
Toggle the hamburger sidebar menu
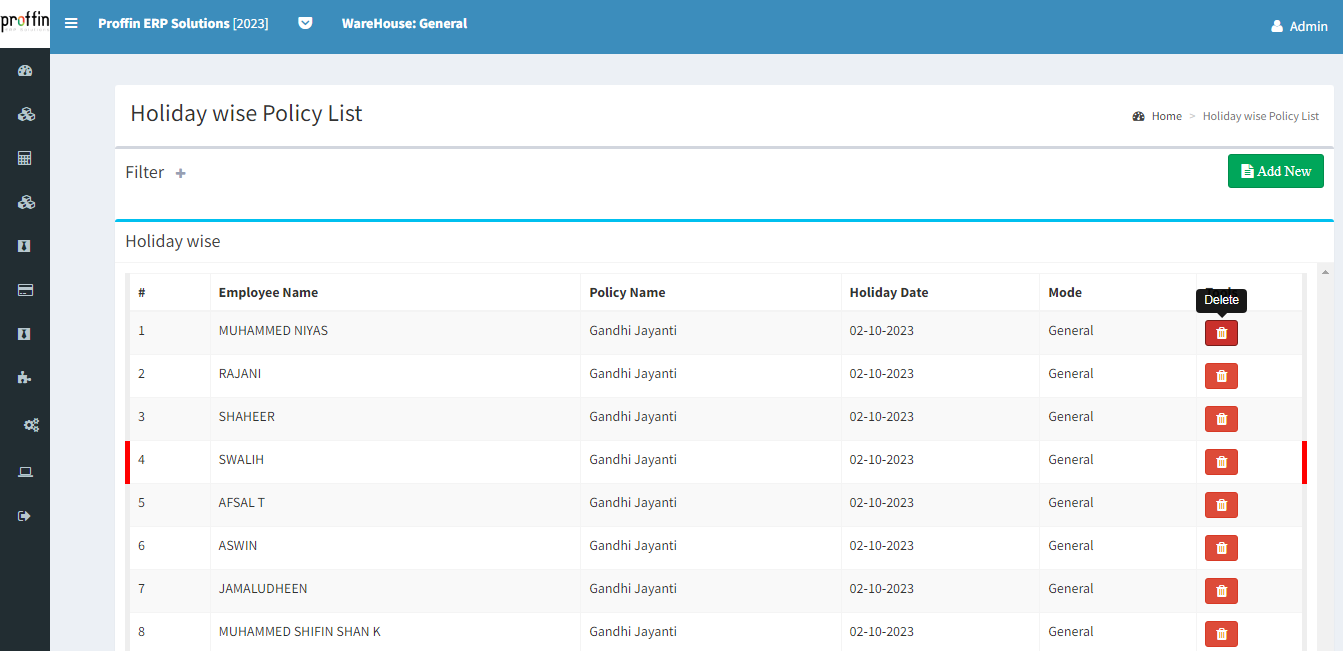pos(71,23)
